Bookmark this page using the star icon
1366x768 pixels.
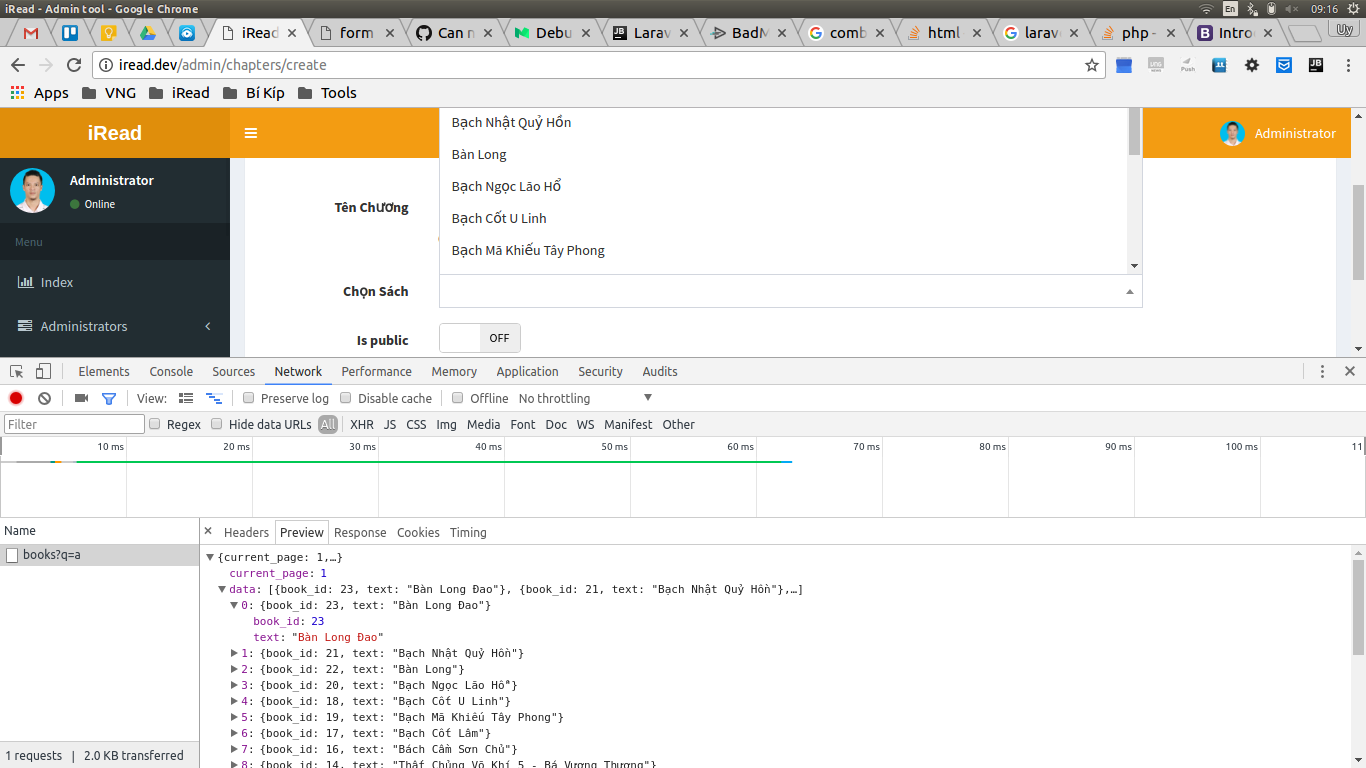[x=1091, y=65]
